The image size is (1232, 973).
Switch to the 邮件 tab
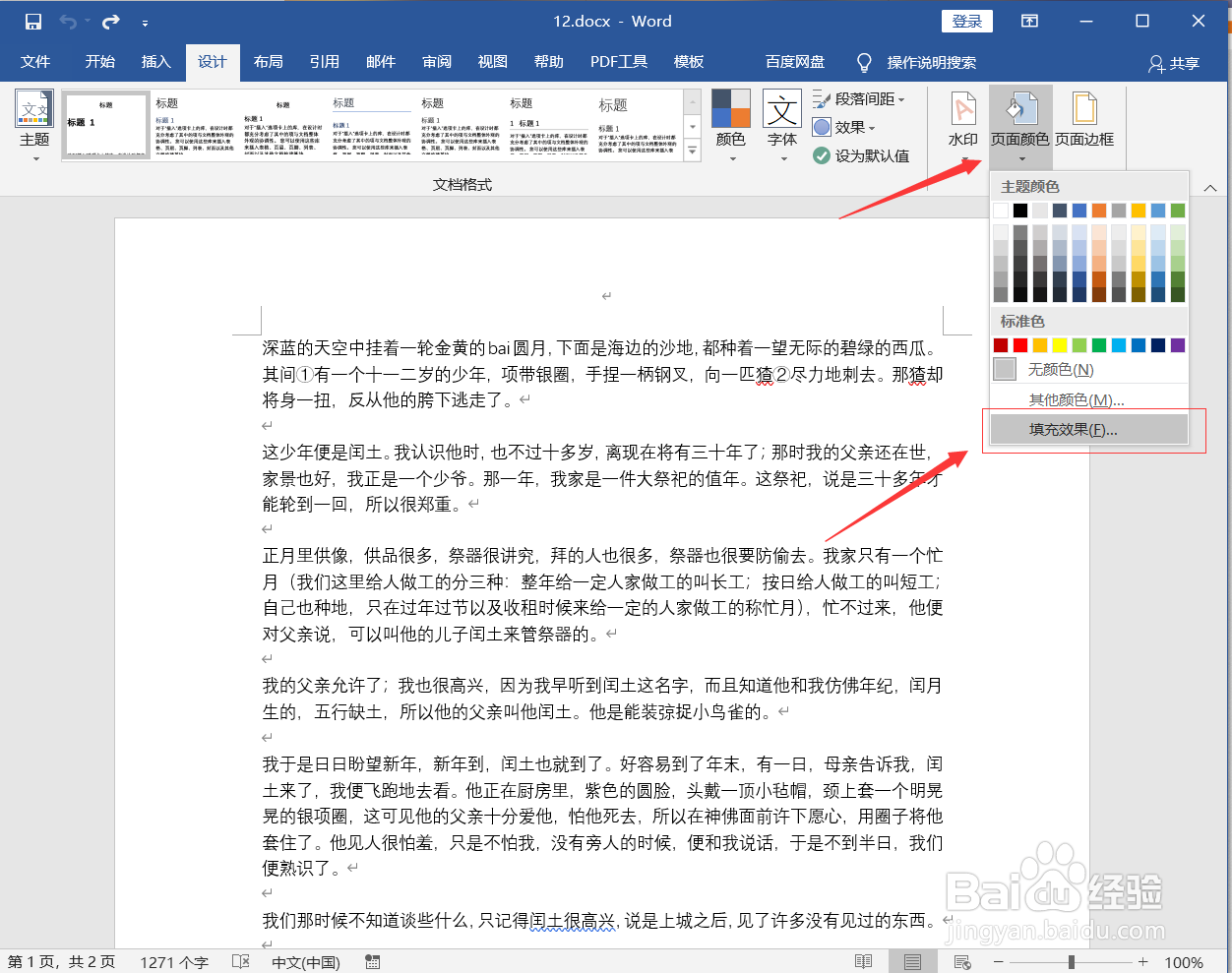[381, 62]
